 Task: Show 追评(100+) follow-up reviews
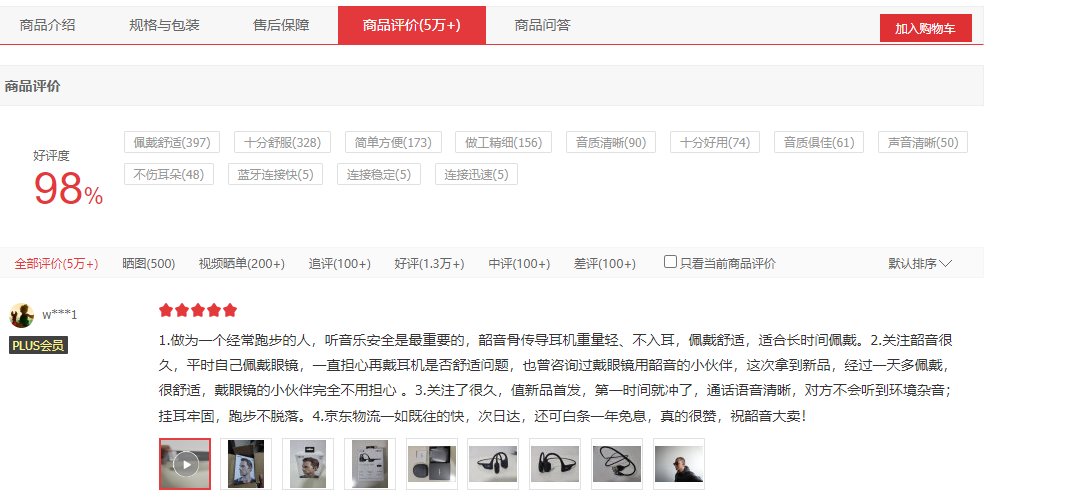click(x=339, y=263)
